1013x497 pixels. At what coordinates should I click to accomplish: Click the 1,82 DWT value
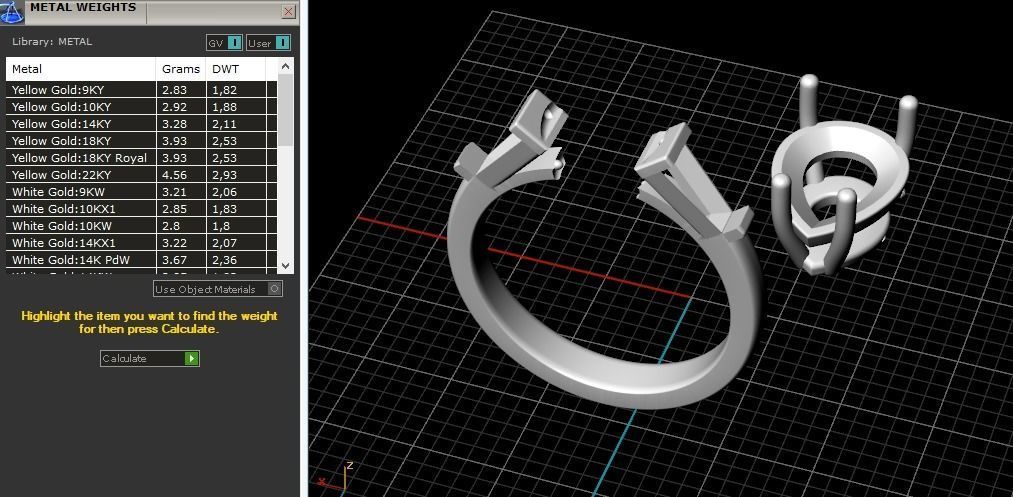[x=225, y=90]
